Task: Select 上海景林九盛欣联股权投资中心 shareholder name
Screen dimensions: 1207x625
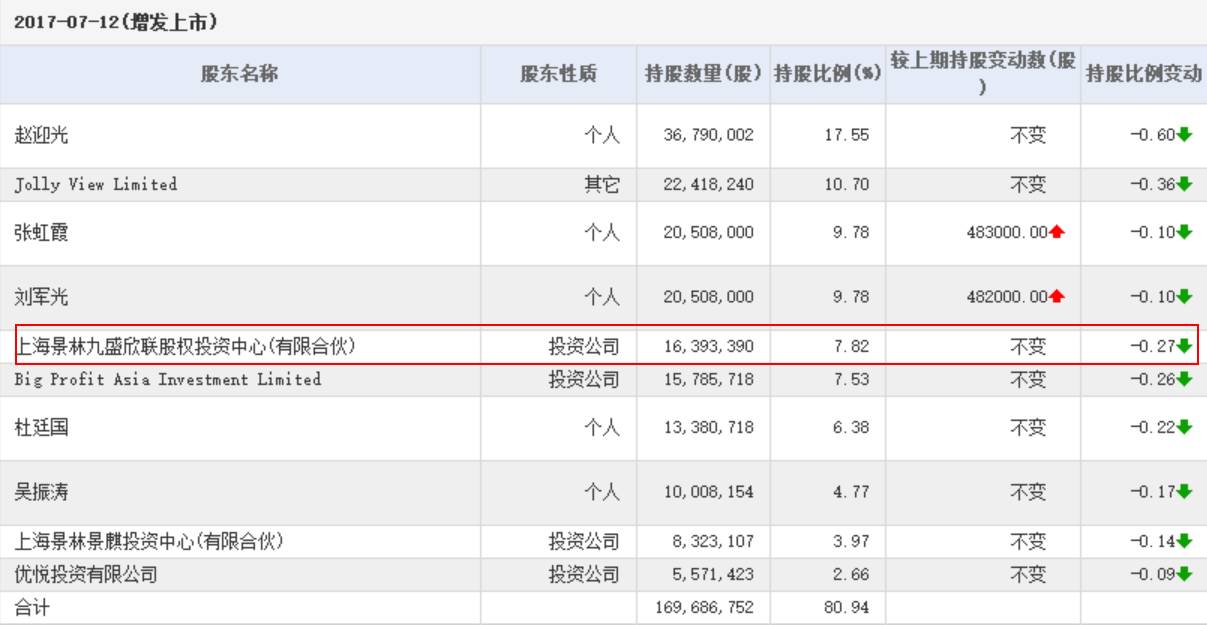Action: coord(186,347)
